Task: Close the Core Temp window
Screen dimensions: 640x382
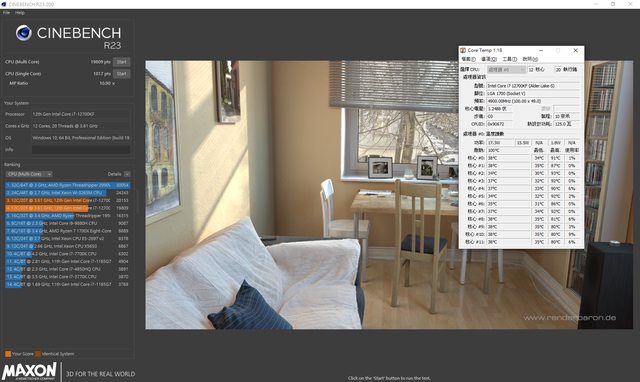Action: click(576, 50)
